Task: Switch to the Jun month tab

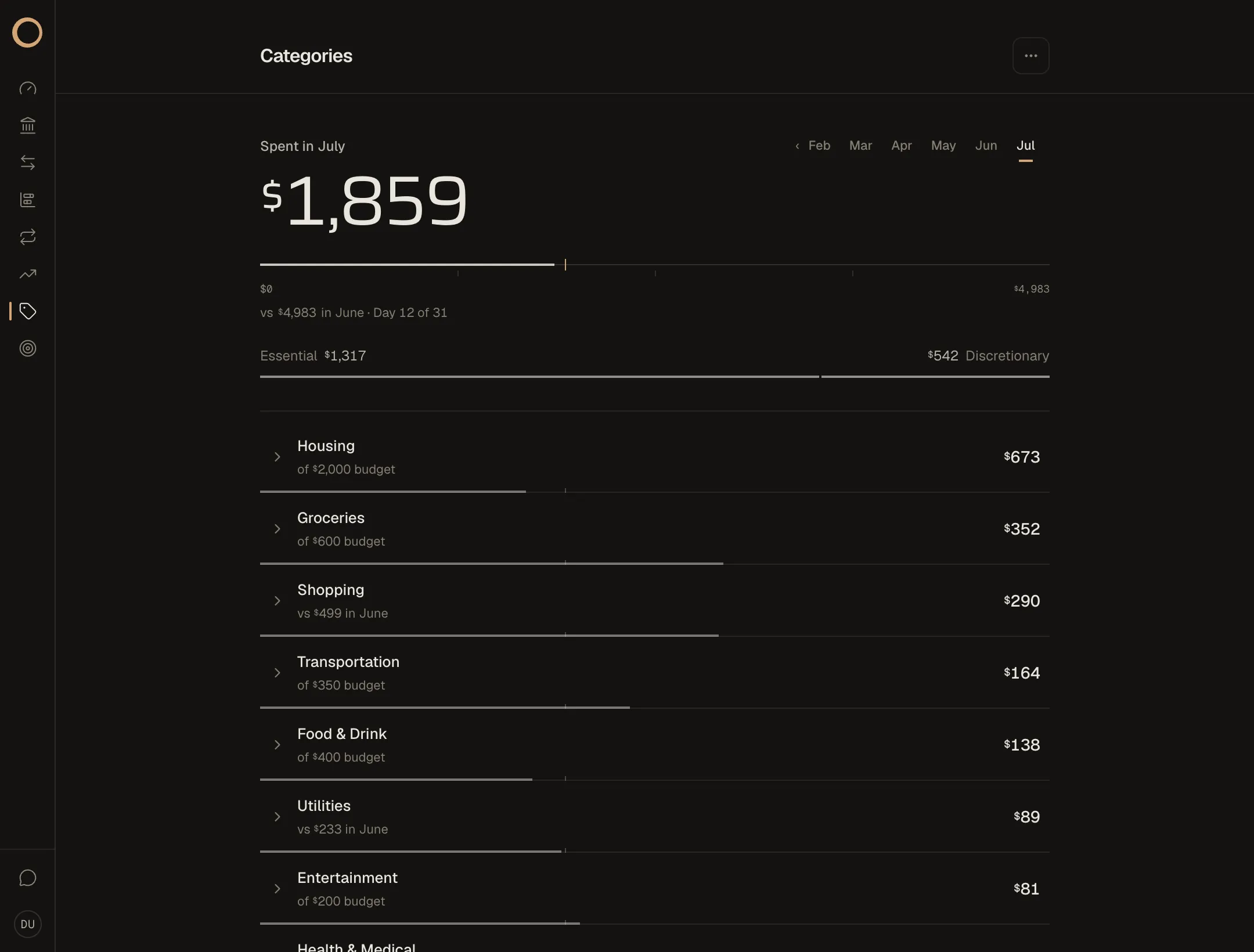Action: [x=986, y=146]
